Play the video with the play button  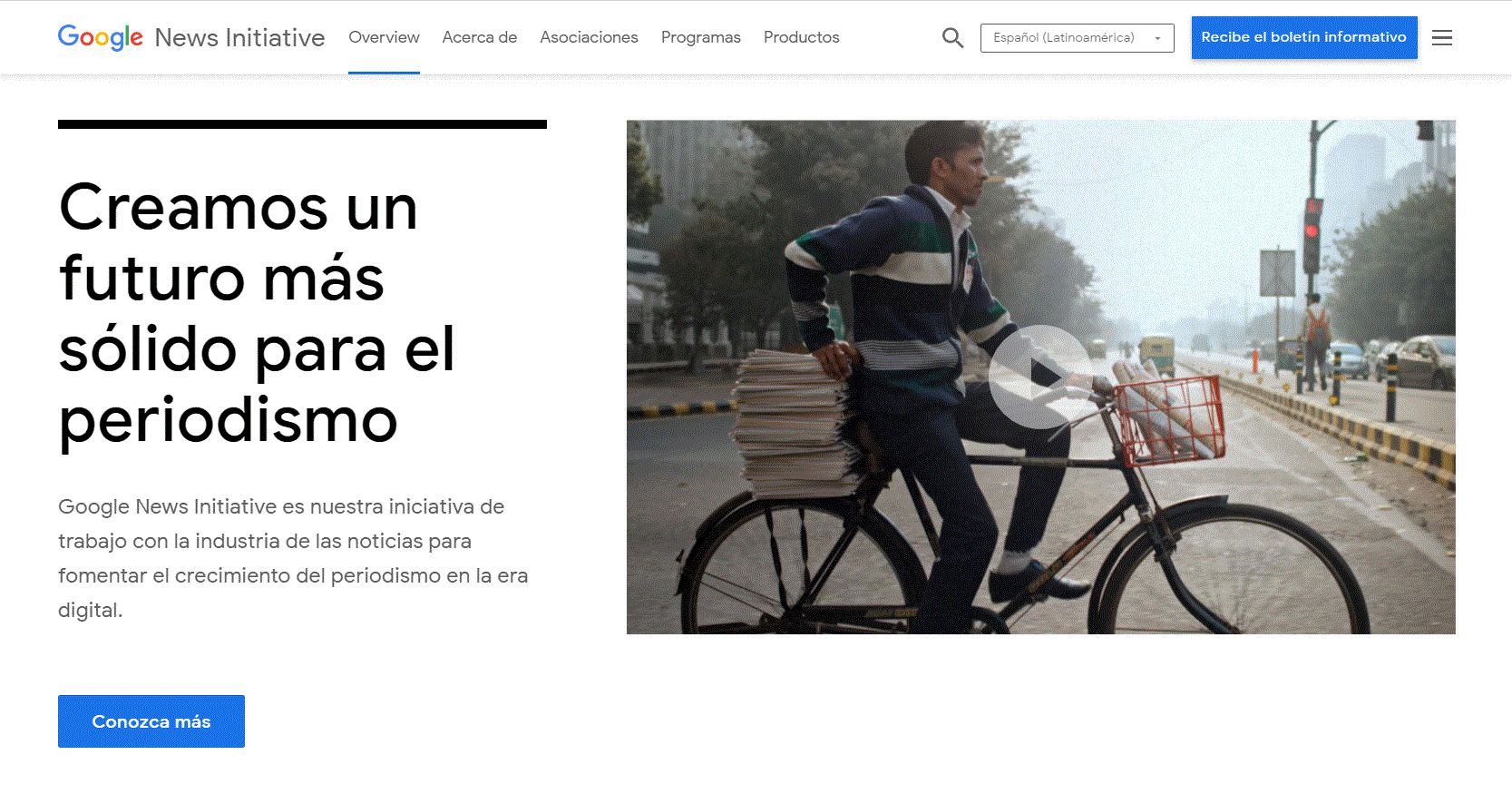tap(1041, 377)
